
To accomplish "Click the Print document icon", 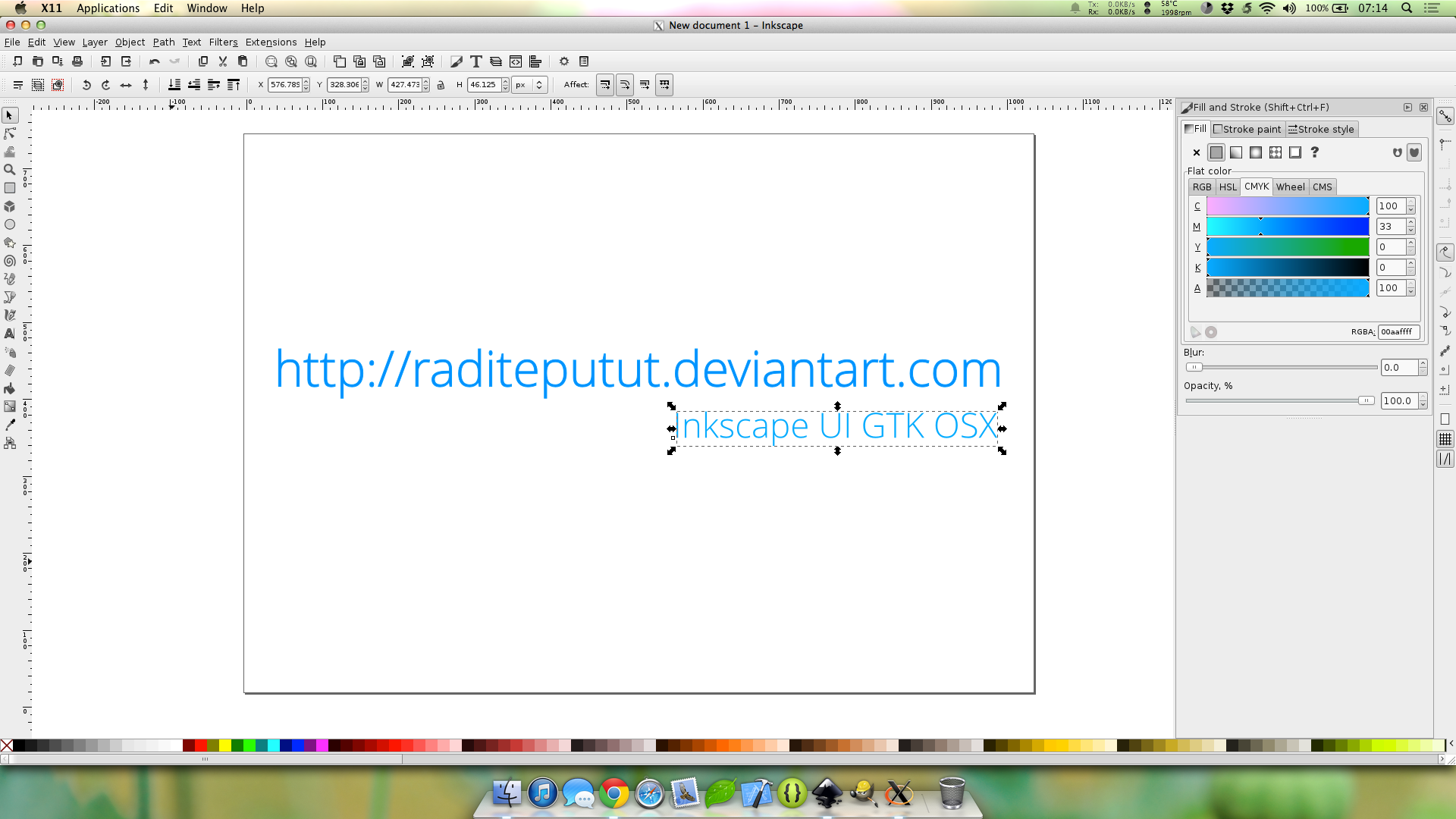I will click(77, 61).
